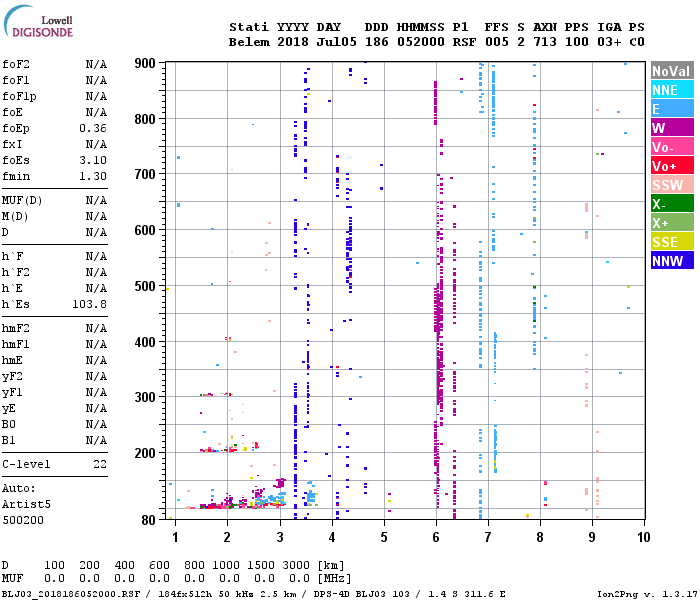Screen dimensions: 700x600
Task: Click the 900 km height axis label
Action: click(145, 63)
